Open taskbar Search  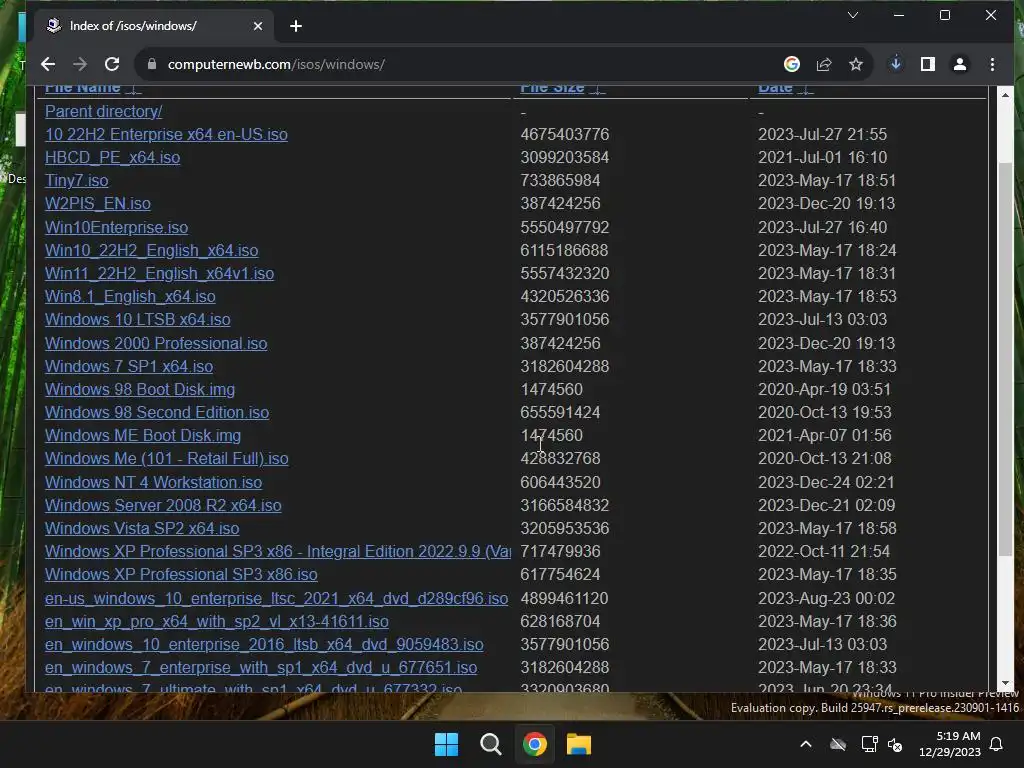tap(490, 744)
